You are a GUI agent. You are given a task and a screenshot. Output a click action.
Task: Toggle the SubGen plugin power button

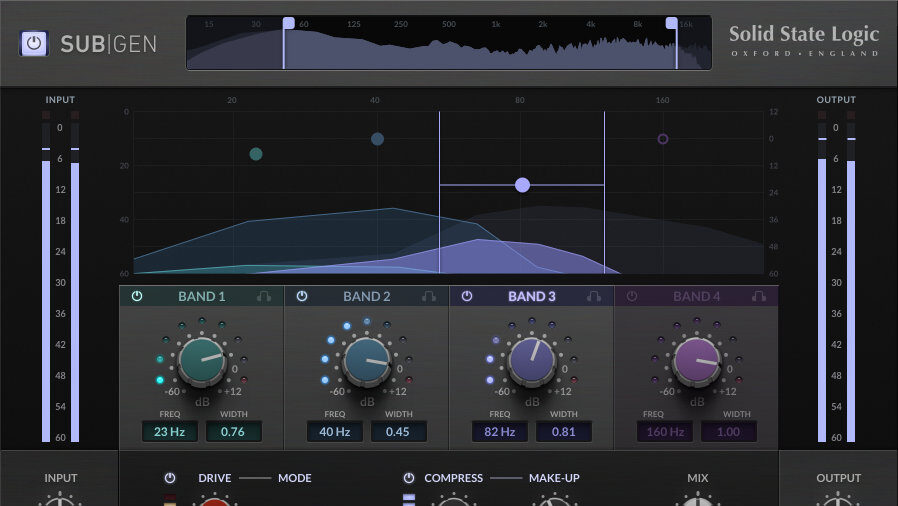[x=34, y=44]
